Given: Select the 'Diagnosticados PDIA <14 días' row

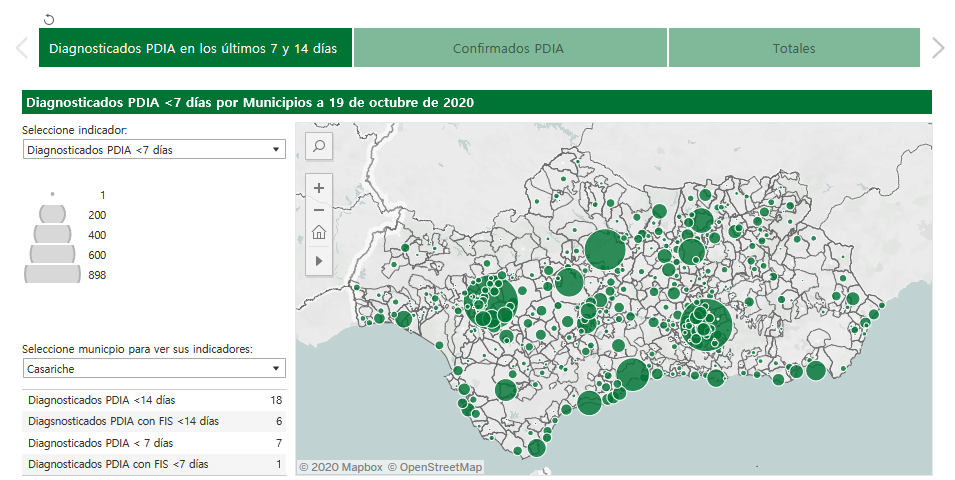Looking at the screenshot, I should [154, 400].
